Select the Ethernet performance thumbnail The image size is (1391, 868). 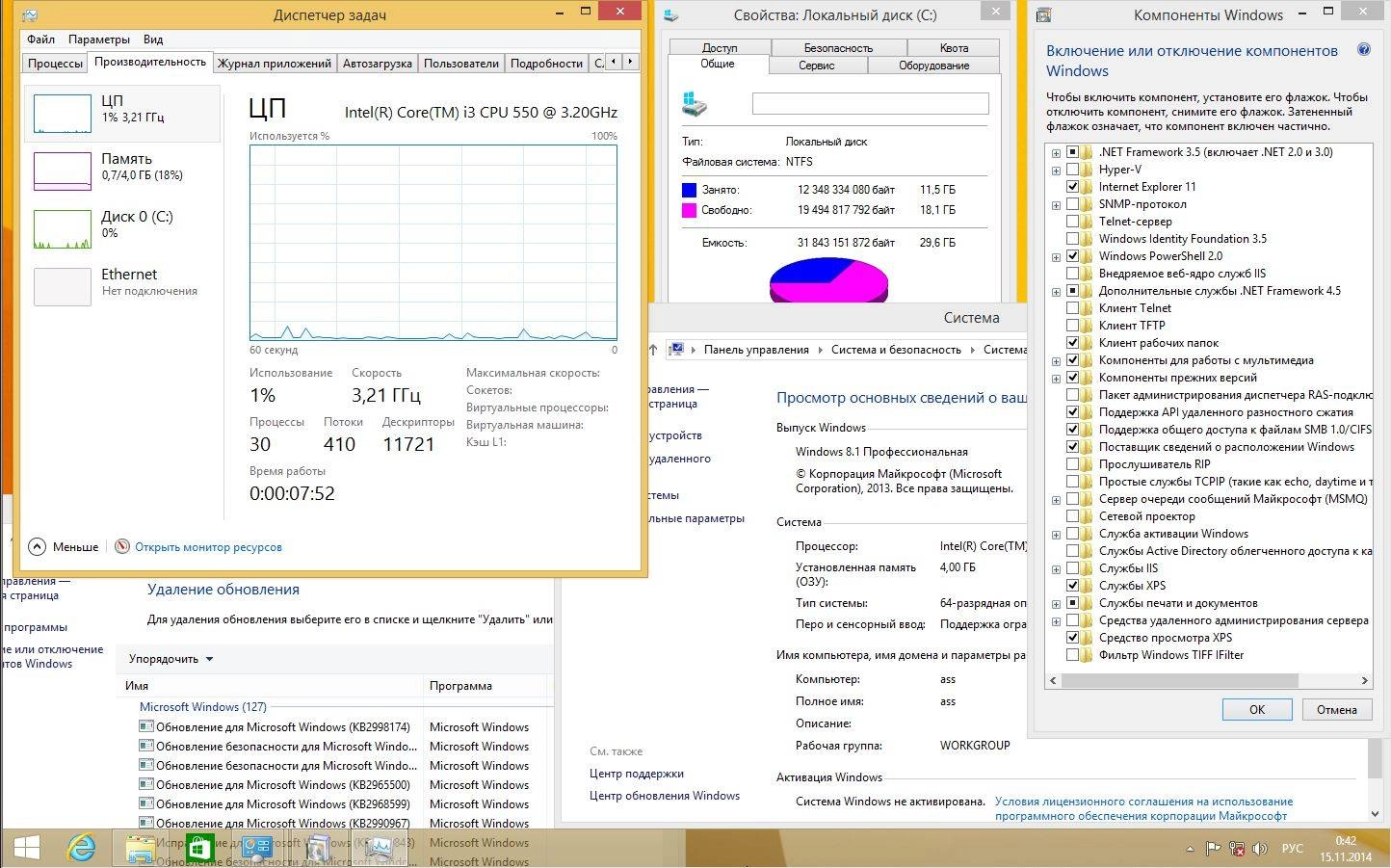click(62, 287)
